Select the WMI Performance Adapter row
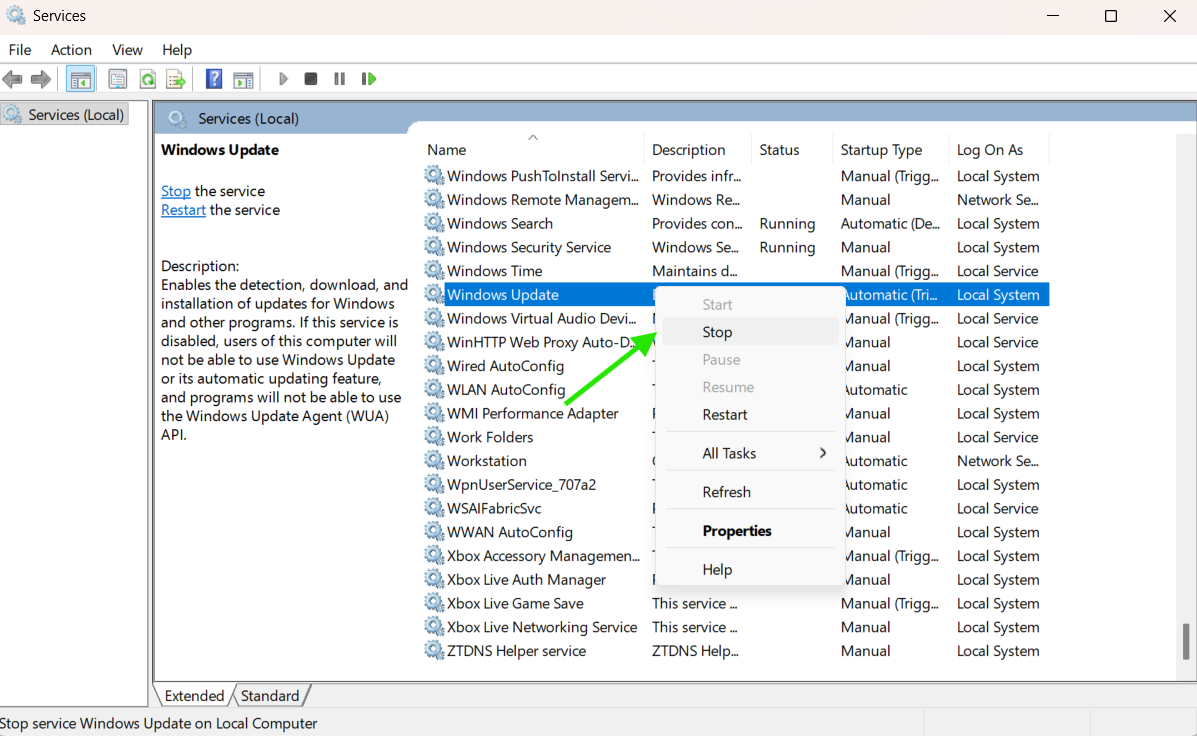 click(x=737, y=413)
